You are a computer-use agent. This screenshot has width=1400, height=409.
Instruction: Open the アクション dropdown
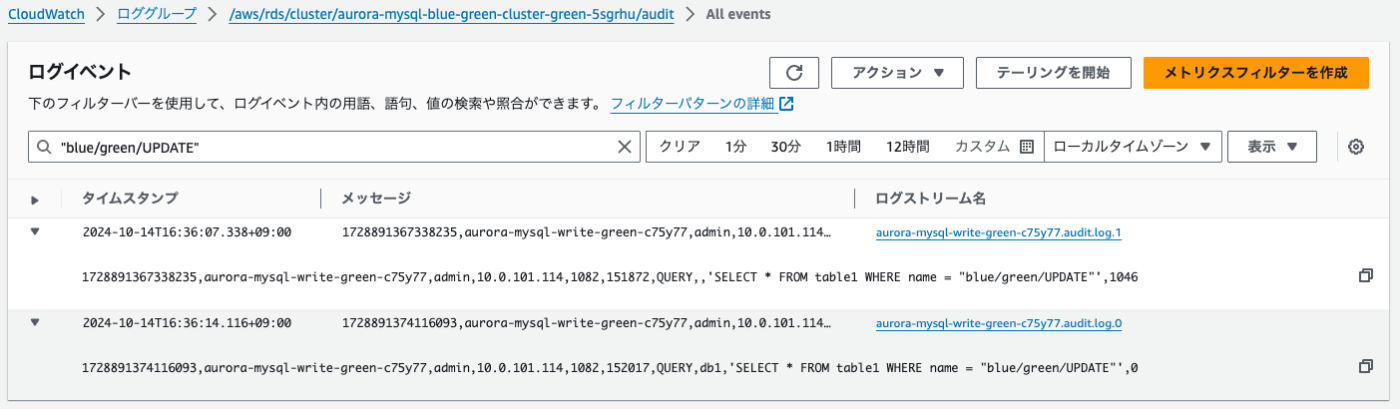[x=897, y=72]
